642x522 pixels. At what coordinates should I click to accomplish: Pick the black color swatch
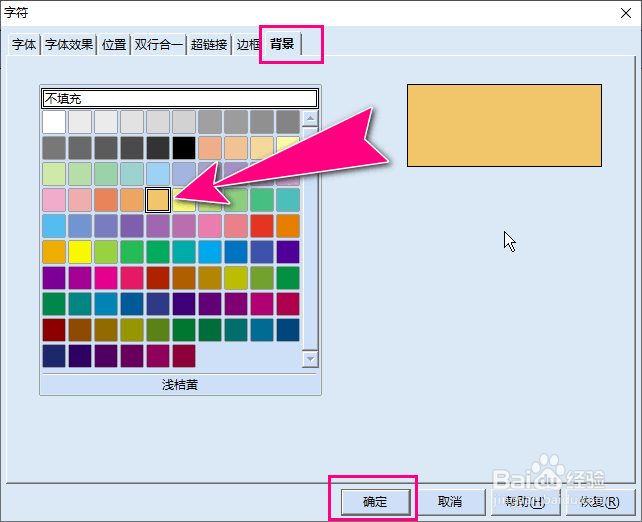(184, 148)
